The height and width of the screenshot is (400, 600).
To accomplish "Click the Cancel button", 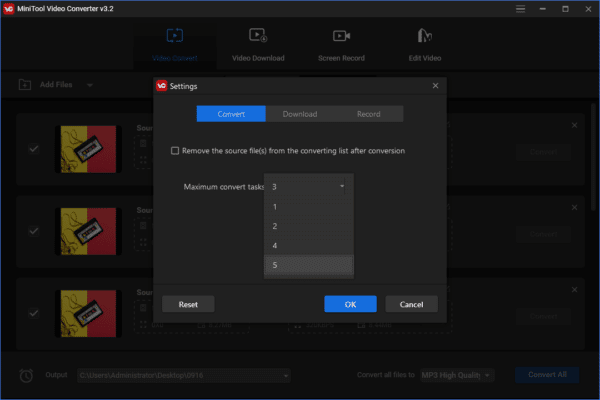I will (x=411, y=304).
